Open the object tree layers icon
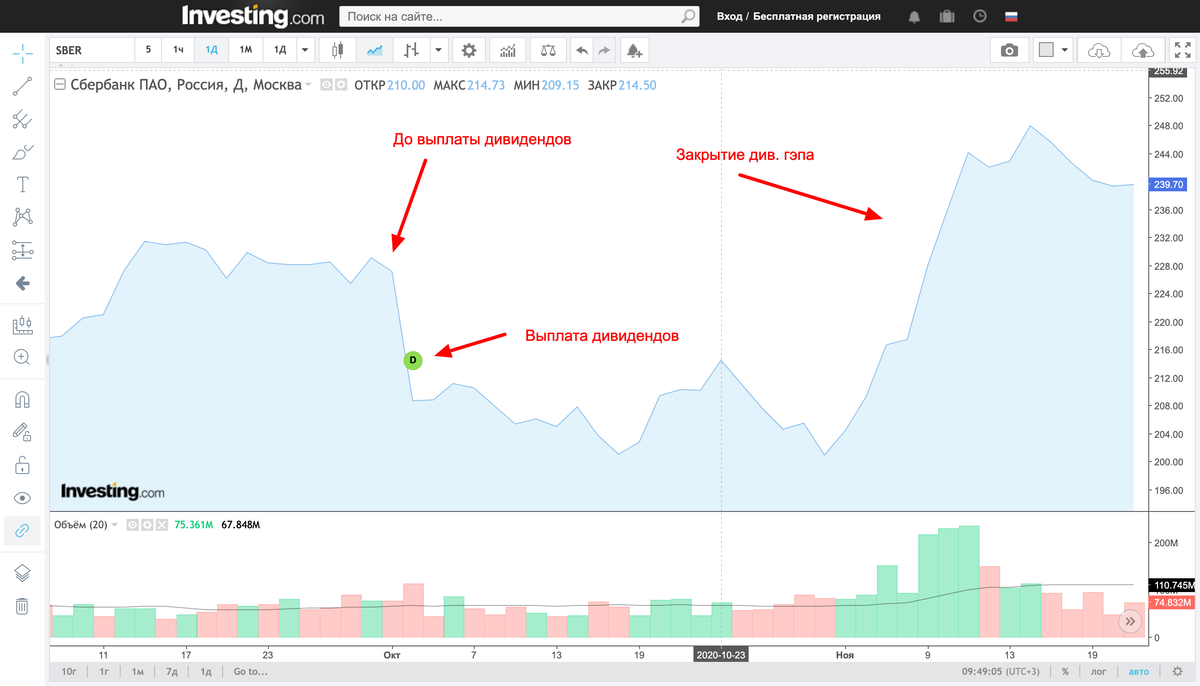This screenshot has height=686, width=1200. coord(22,573)
